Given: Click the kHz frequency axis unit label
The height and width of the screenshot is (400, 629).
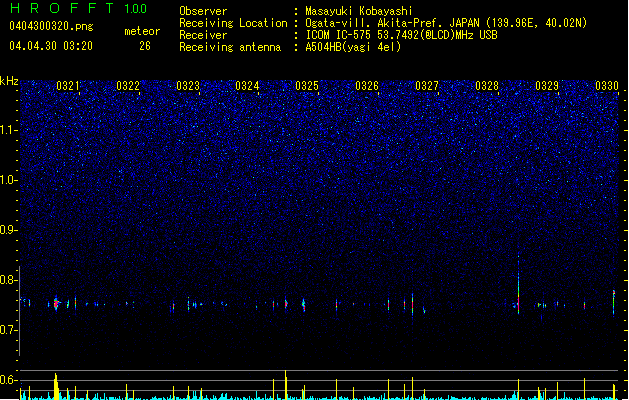Looking at the screenshot, I should pyautogui.click(x=9, y=81).
